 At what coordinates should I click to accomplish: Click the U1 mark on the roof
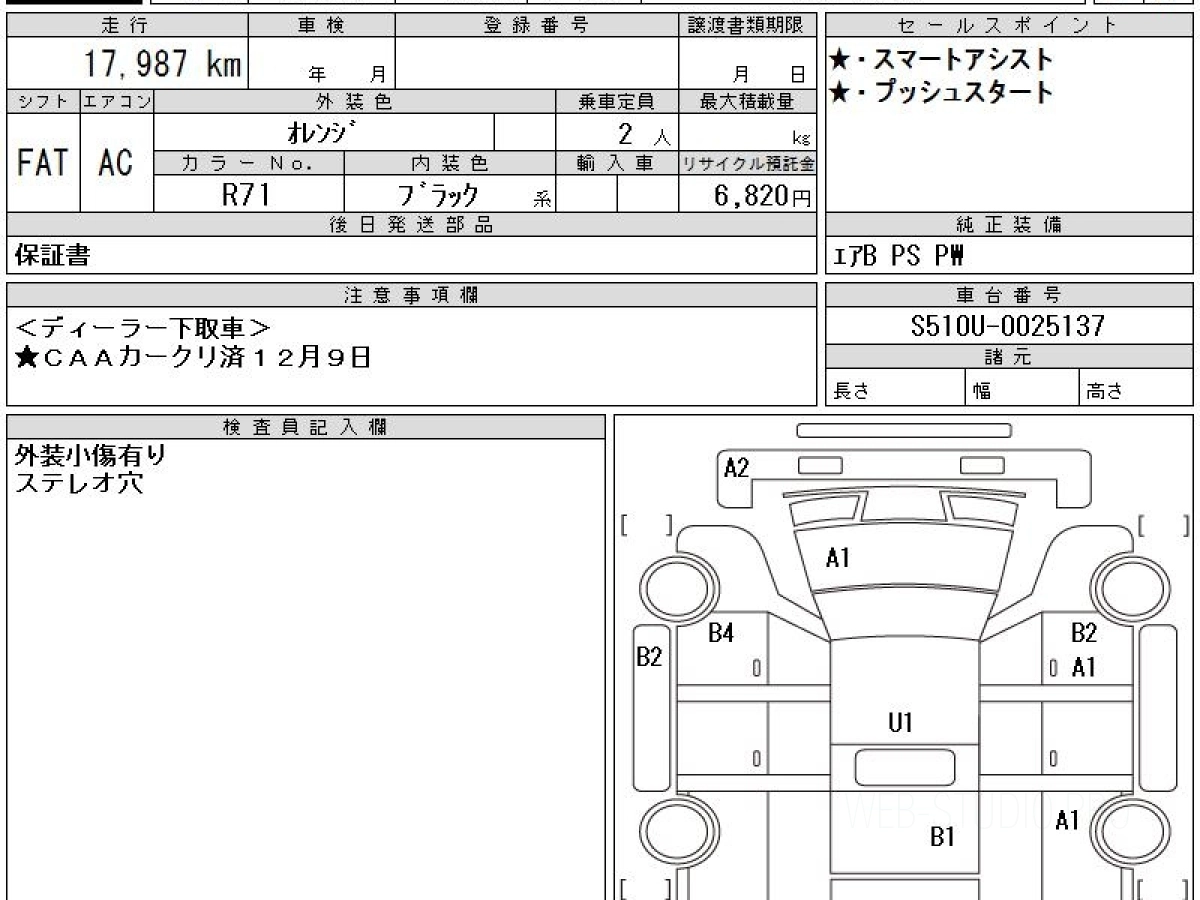900,722
